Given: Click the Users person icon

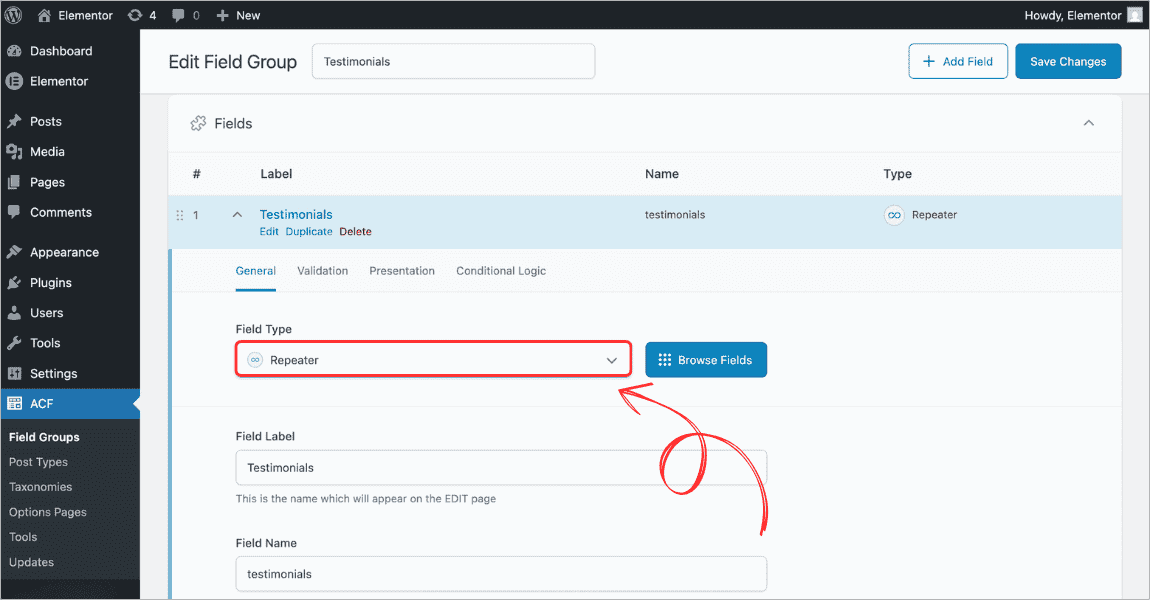Looking at the screenshot, I should (14, 312).
